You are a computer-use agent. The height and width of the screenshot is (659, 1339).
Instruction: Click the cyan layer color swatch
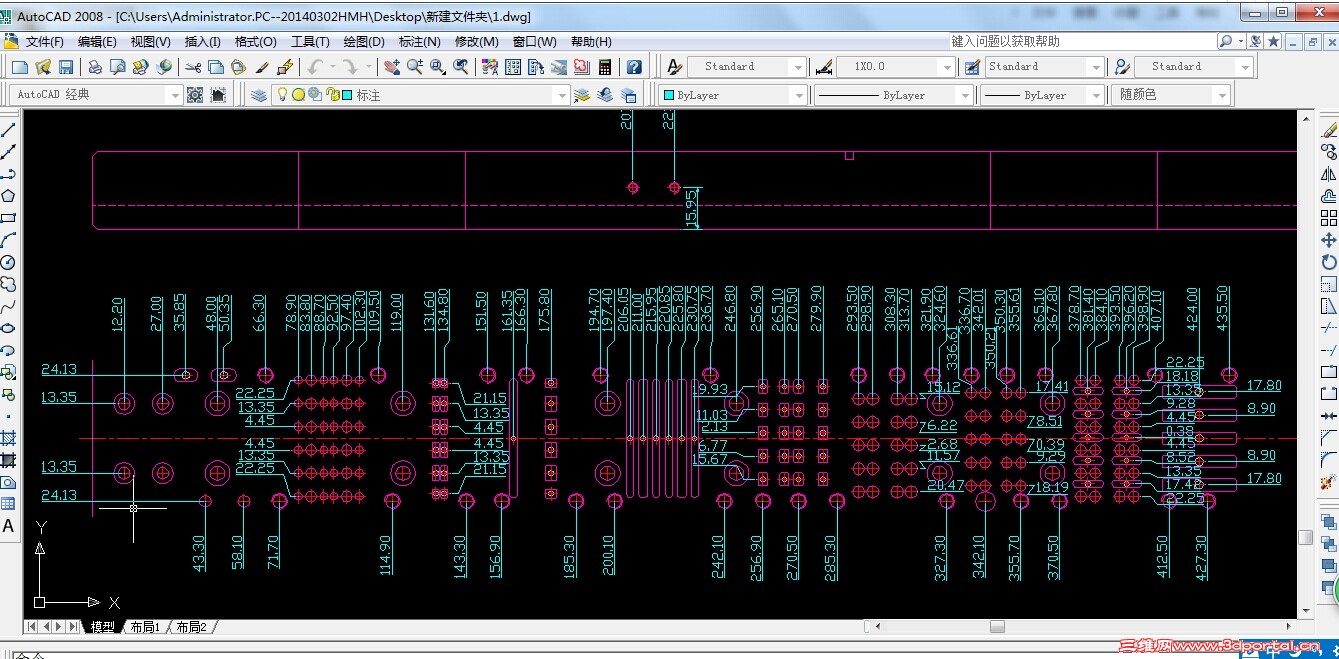click(x=347, y=95)
